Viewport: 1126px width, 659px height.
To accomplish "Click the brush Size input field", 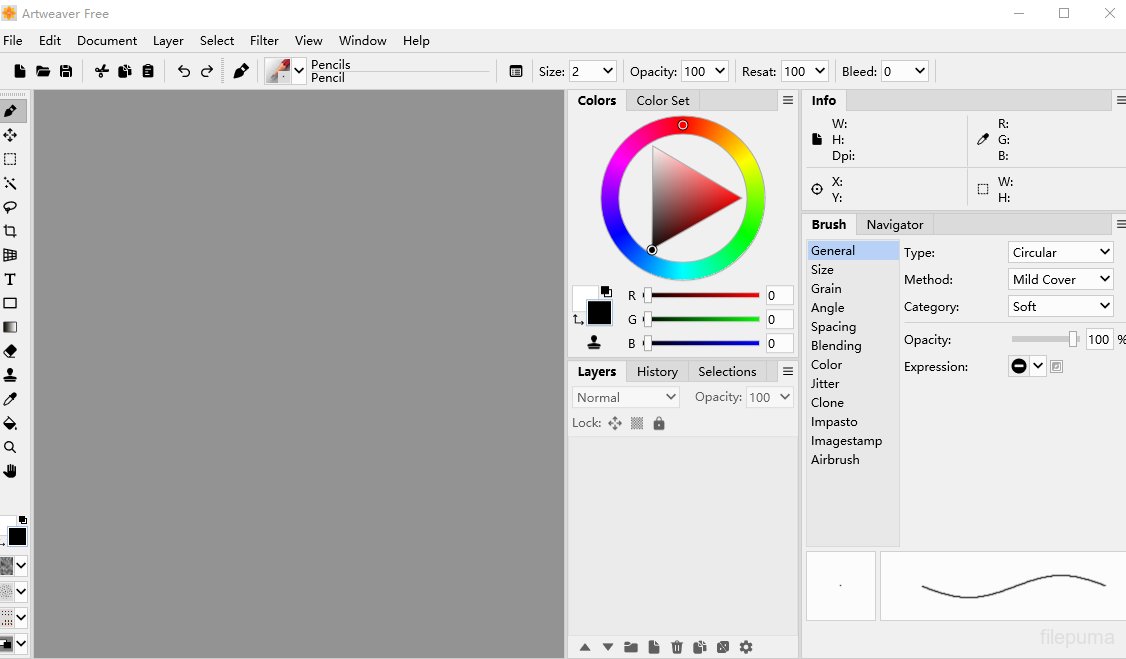I will (x=582, y=71).
